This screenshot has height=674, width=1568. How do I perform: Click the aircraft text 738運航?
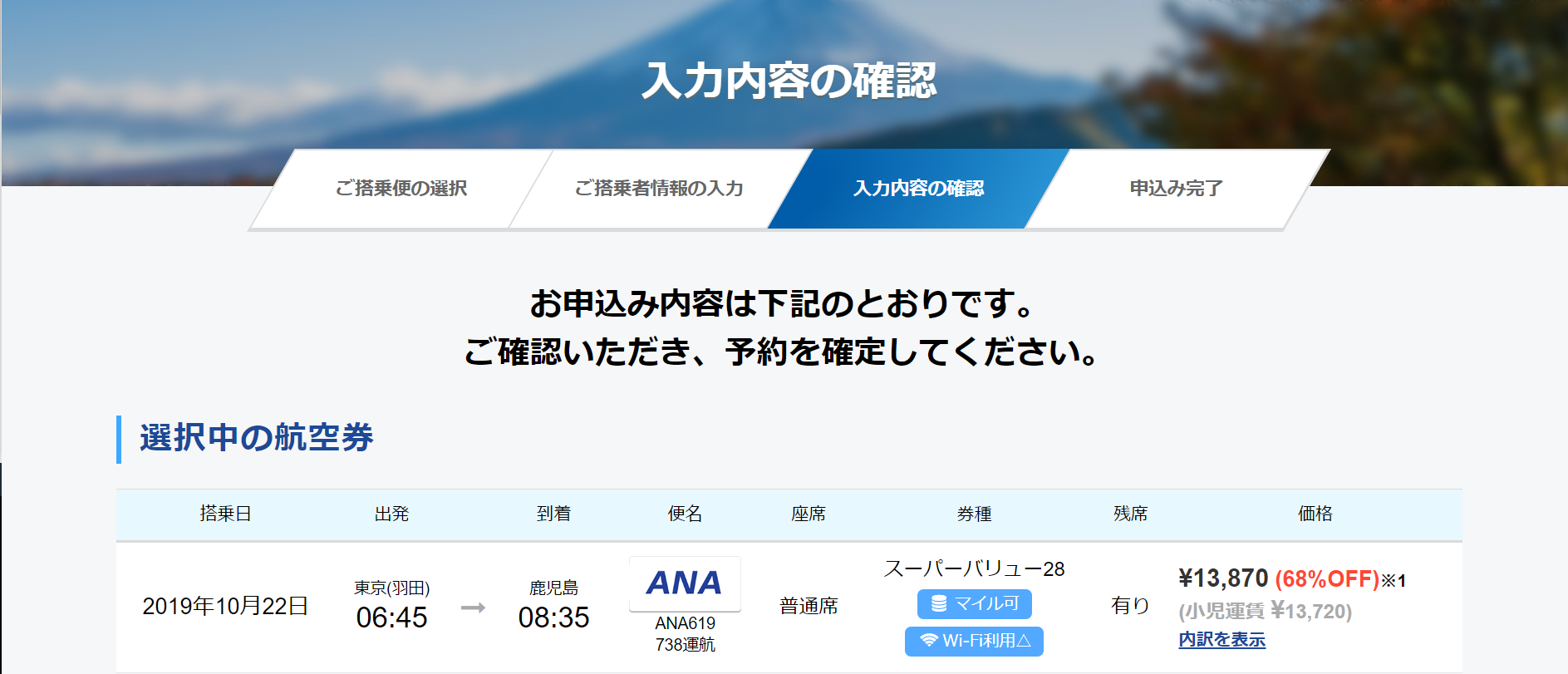(x=685, y=645)
